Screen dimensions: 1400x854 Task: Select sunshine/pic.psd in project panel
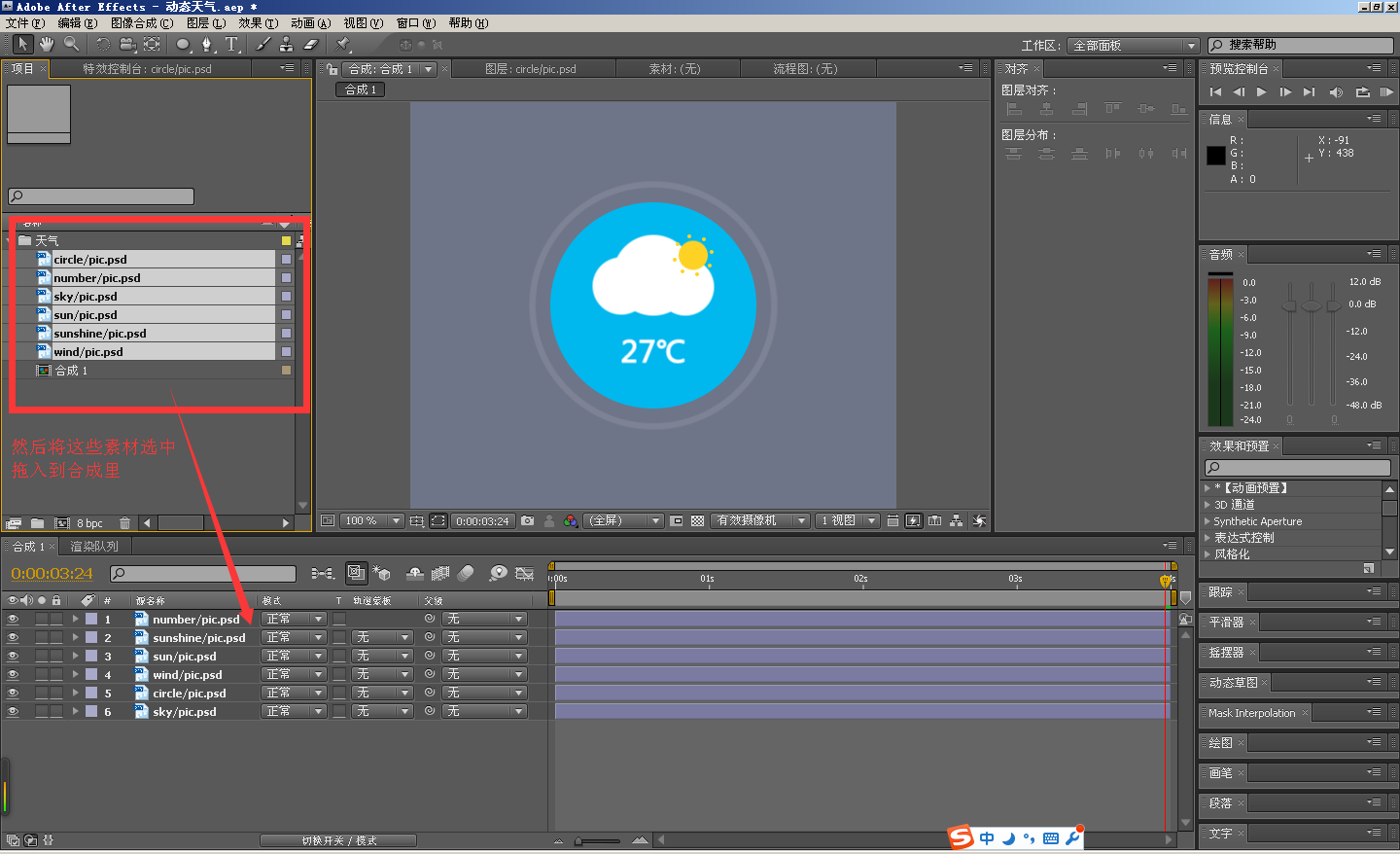click(156, 334)
